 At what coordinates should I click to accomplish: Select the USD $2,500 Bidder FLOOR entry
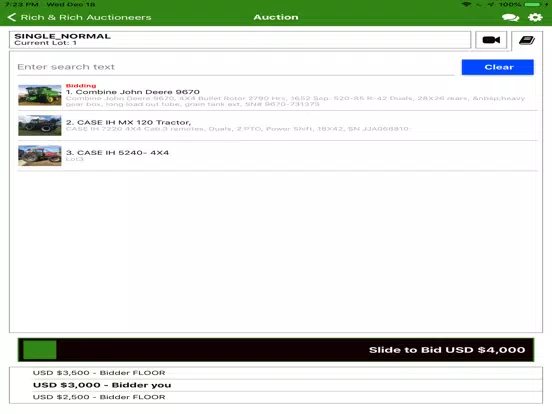click(276, 397)
